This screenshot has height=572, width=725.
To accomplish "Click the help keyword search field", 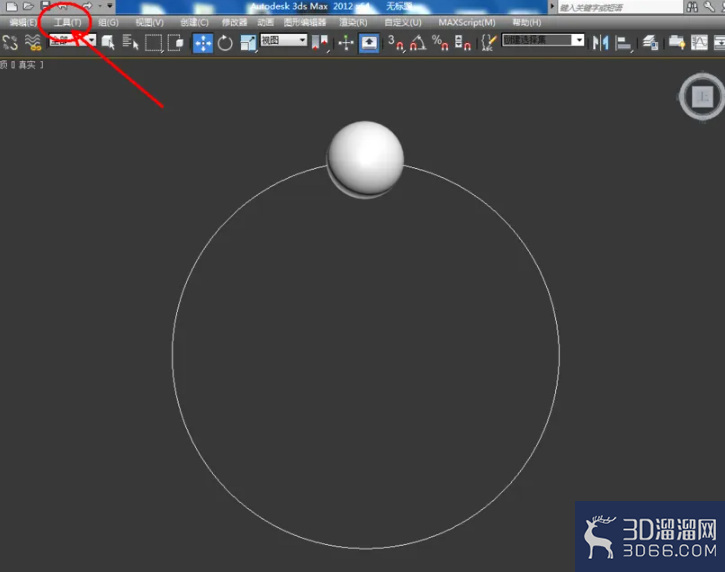I will pos(620,7).
